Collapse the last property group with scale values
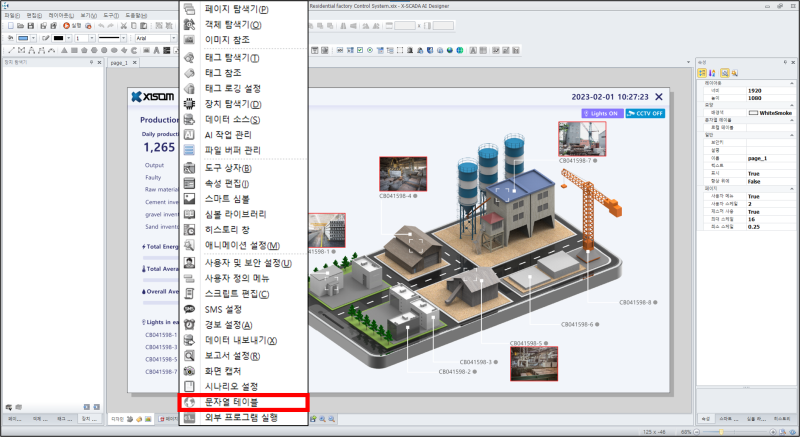Image resolution: width=800 pixels, height=437 pixels. [791, 189]
